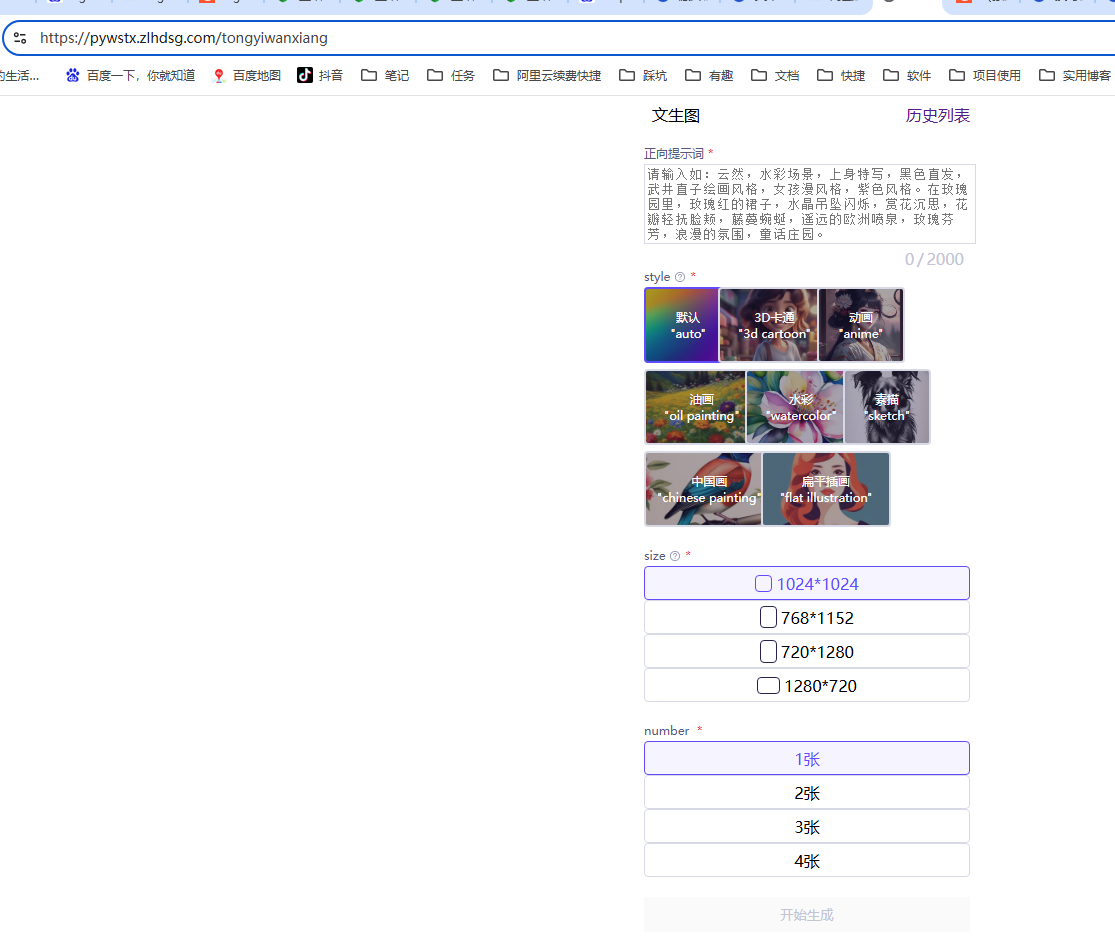
Task: Choose the 1280*720 size option
Action: click(x=806, y=686)
